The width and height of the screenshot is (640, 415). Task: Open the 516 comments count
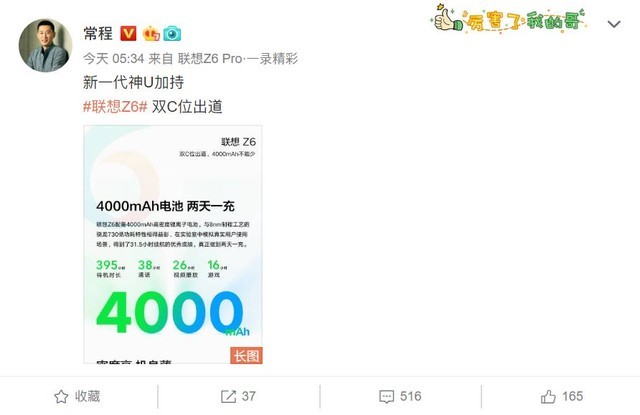pyautogui.click(x=411, y=396)
